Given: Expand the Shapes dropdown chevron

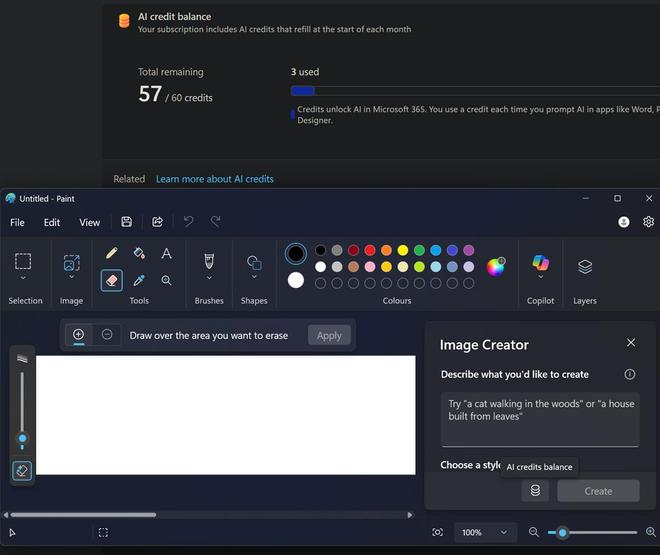Looking at the screenshot, I should tap(254, 276).
